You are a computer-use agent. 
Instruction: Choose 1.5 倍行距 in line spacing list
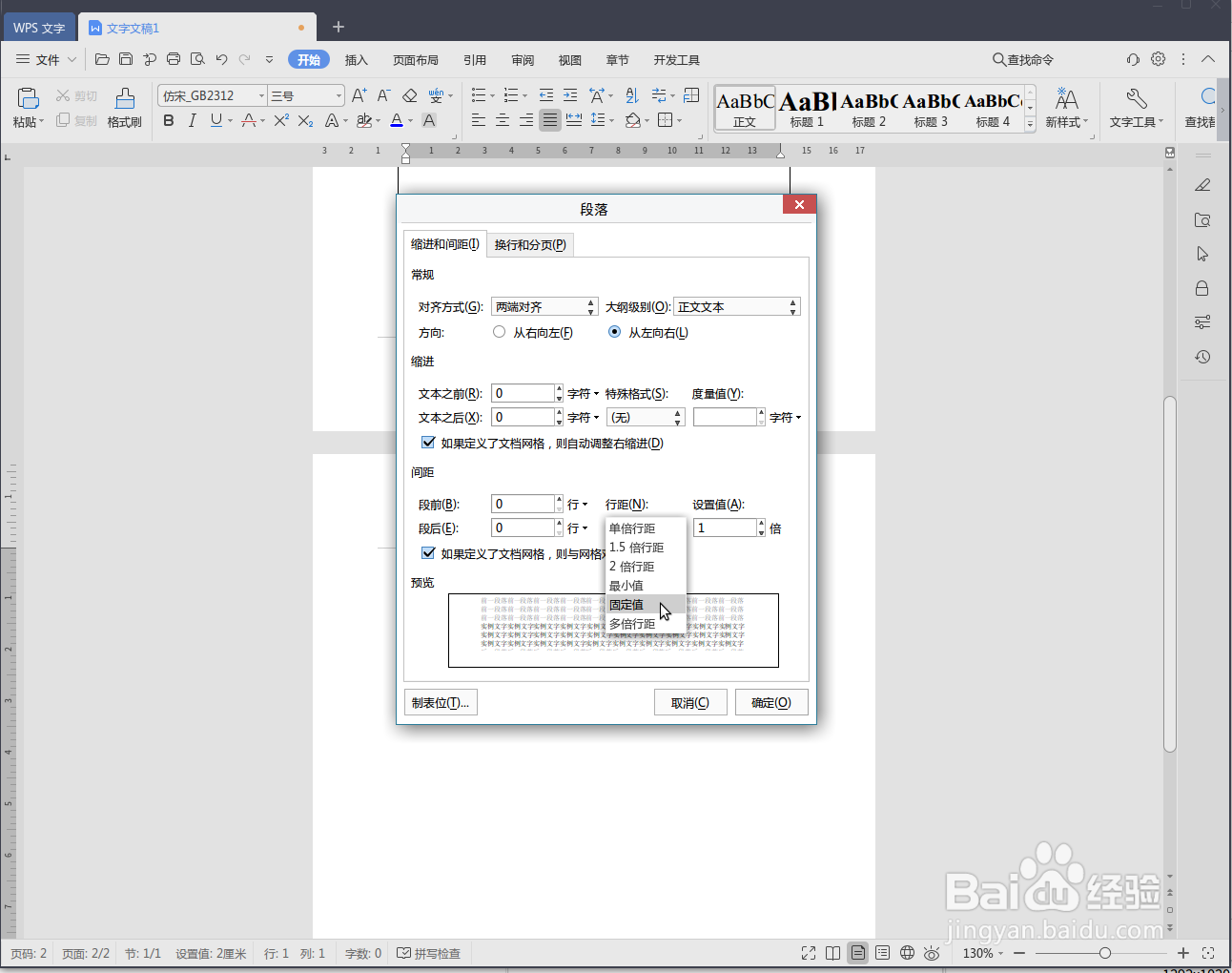[x=646, y=547]
